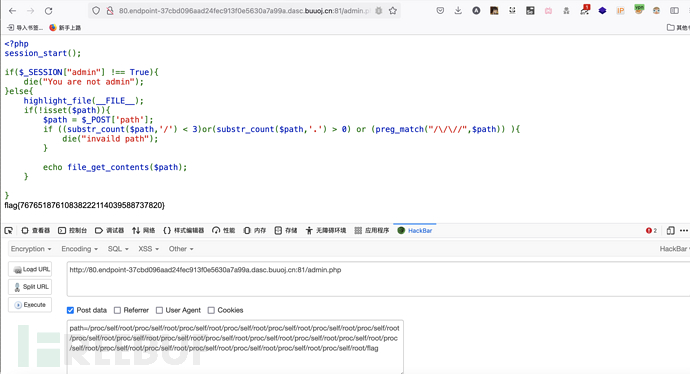Open devtools more options menu
Image resolution: width=690 pixels, height=374 pixels.
point(683,231)
